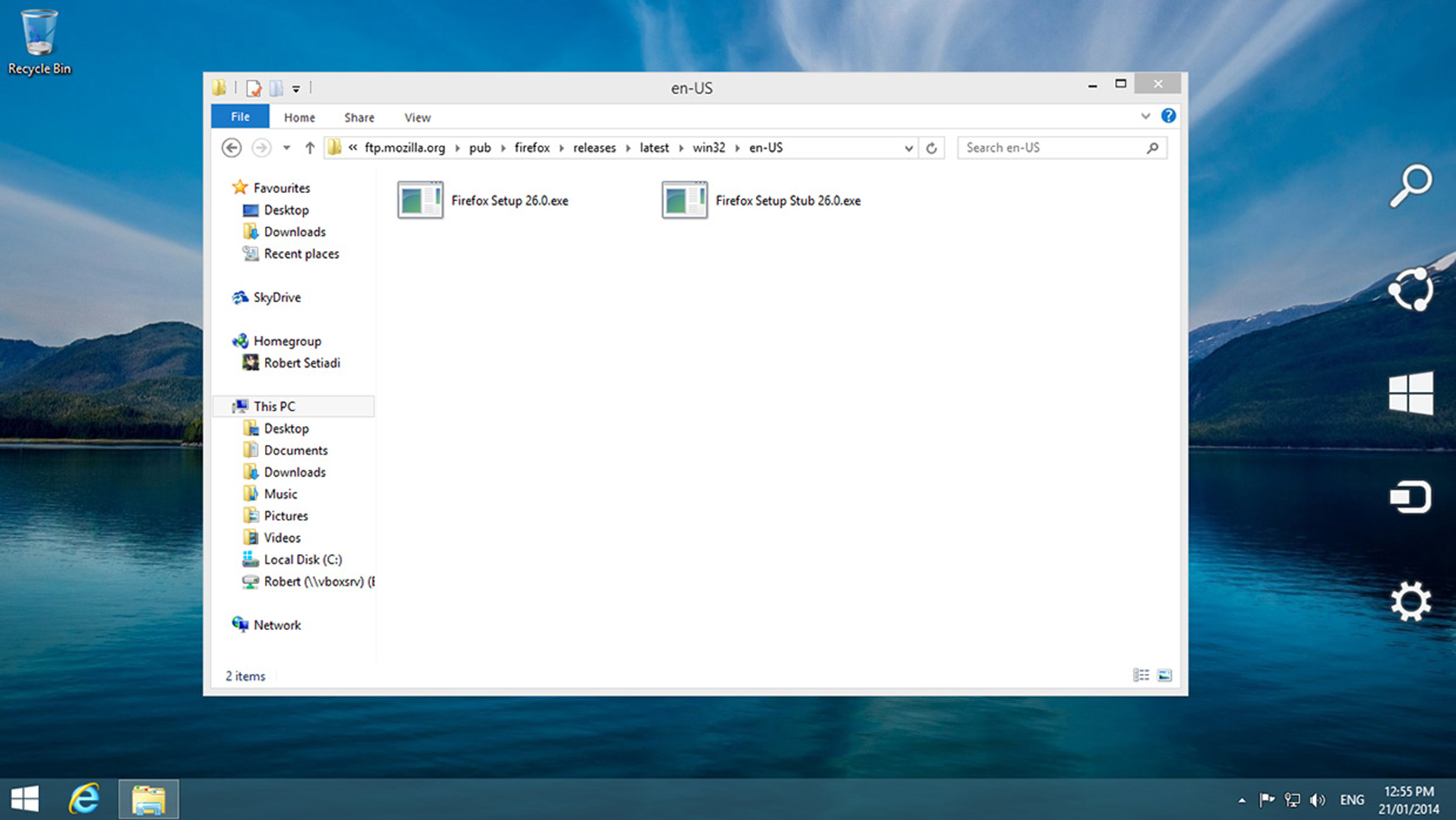Open the Settings charm gear

[x=1410, y=601]
